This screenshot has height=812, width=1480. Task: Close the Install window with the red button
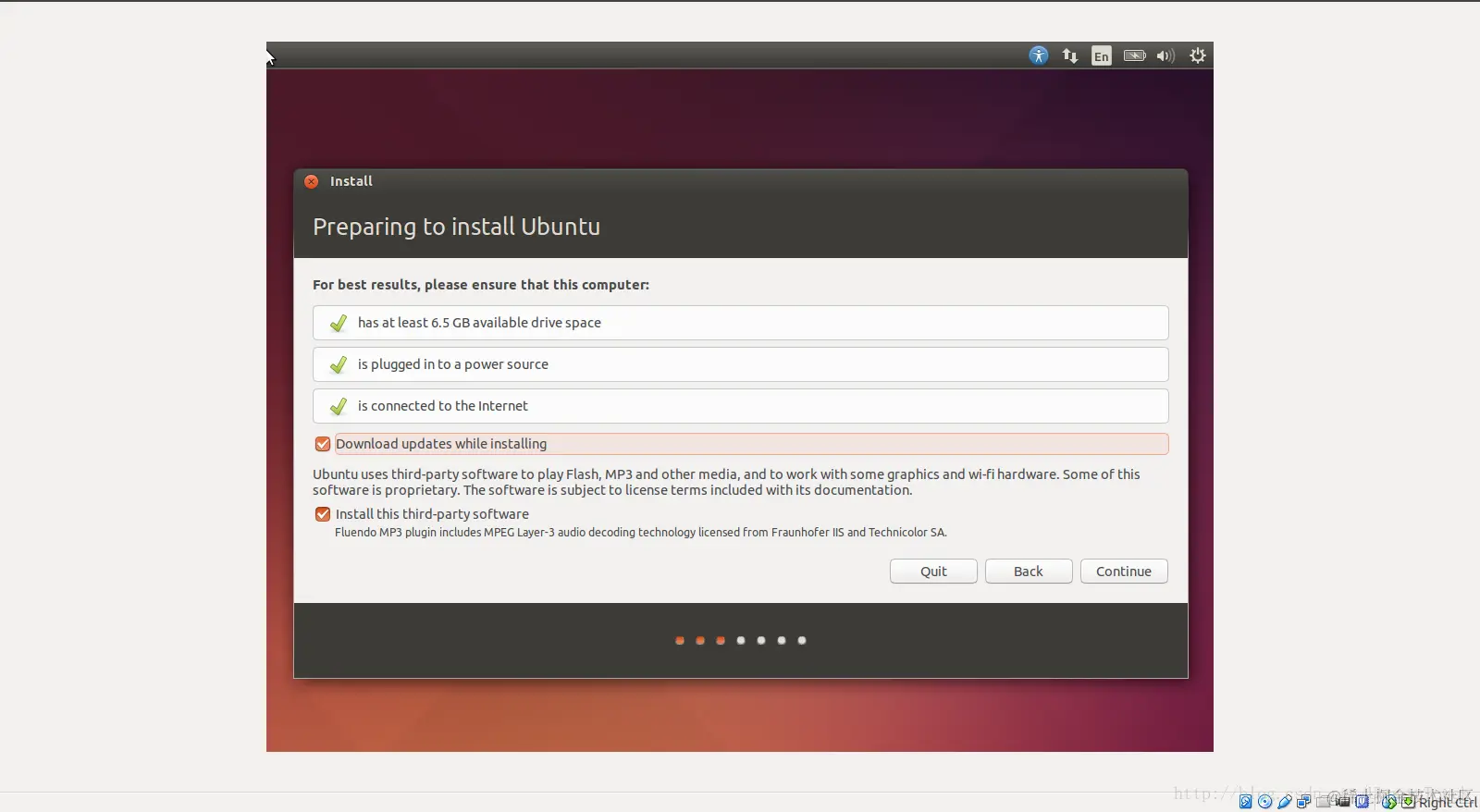pos(312,181)
